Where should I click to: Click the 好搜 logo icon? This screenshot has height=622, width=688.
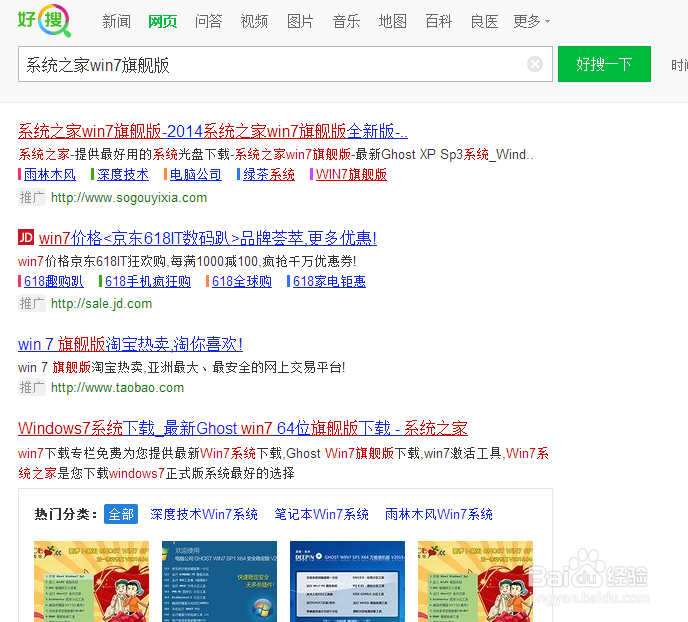click(44, 20)
